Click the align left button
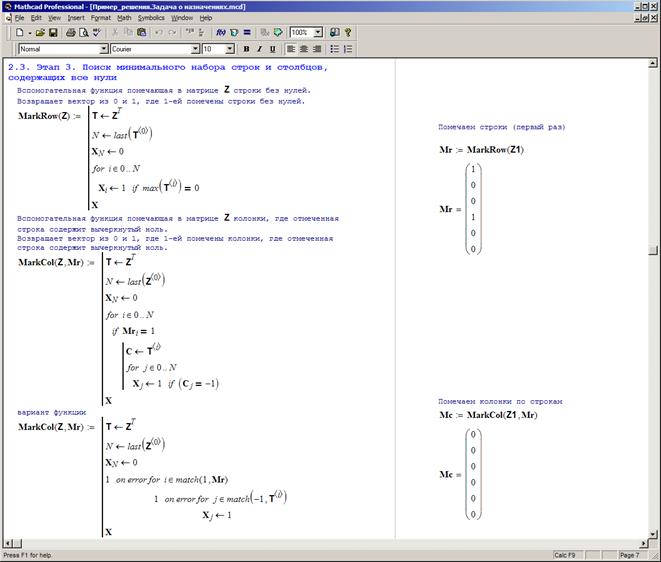The width and height of the screenshot is (661, 562). click(x=290, y=48)
